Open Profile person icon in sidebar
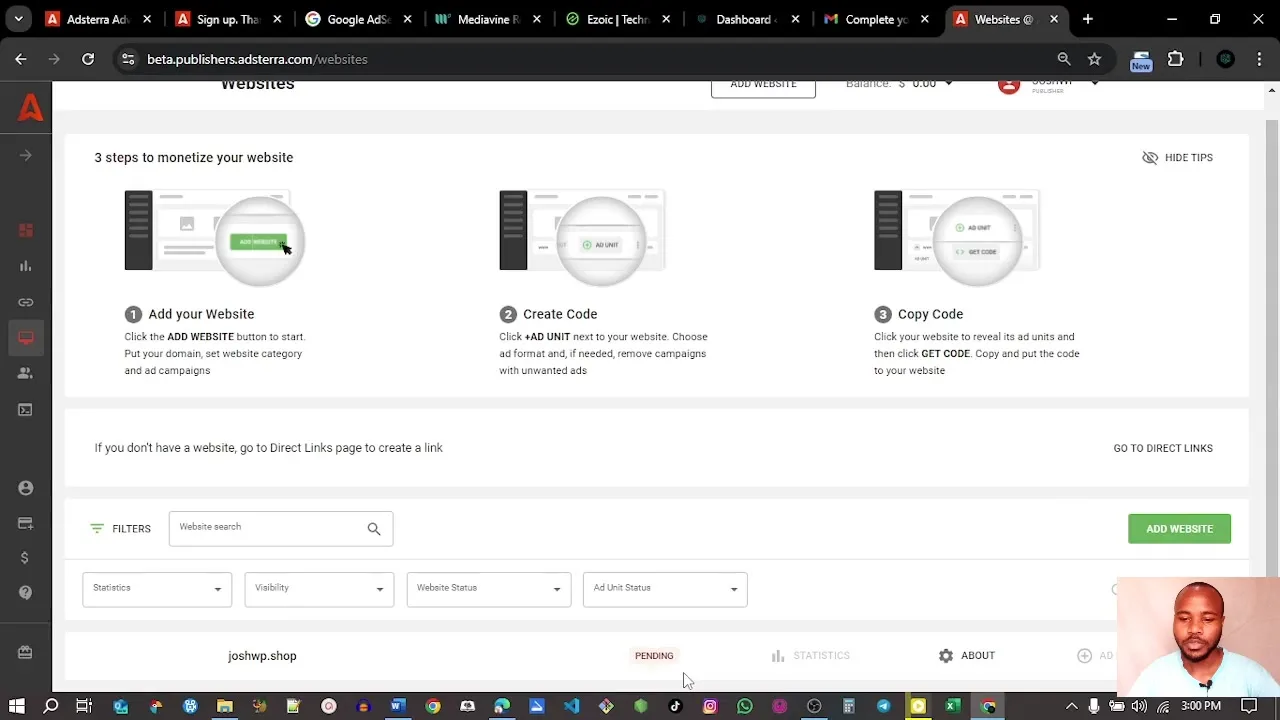 [x=26, y=488]
